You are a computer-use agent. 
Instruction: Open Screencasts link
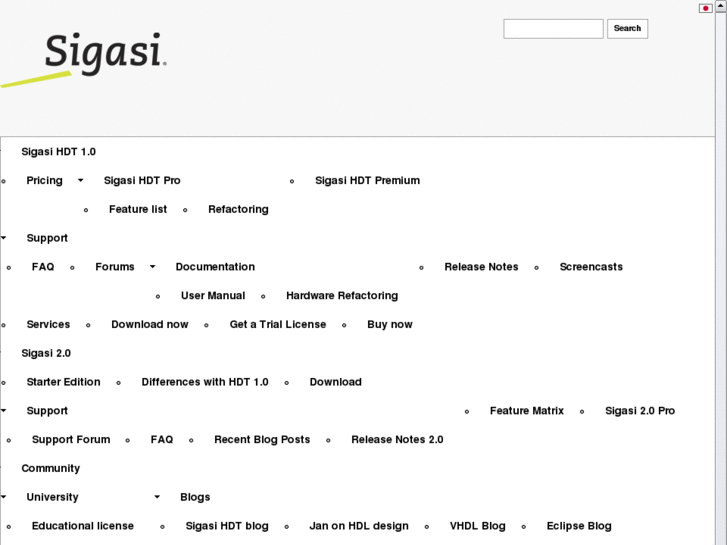pyautogui.click(x=591, y=267)
